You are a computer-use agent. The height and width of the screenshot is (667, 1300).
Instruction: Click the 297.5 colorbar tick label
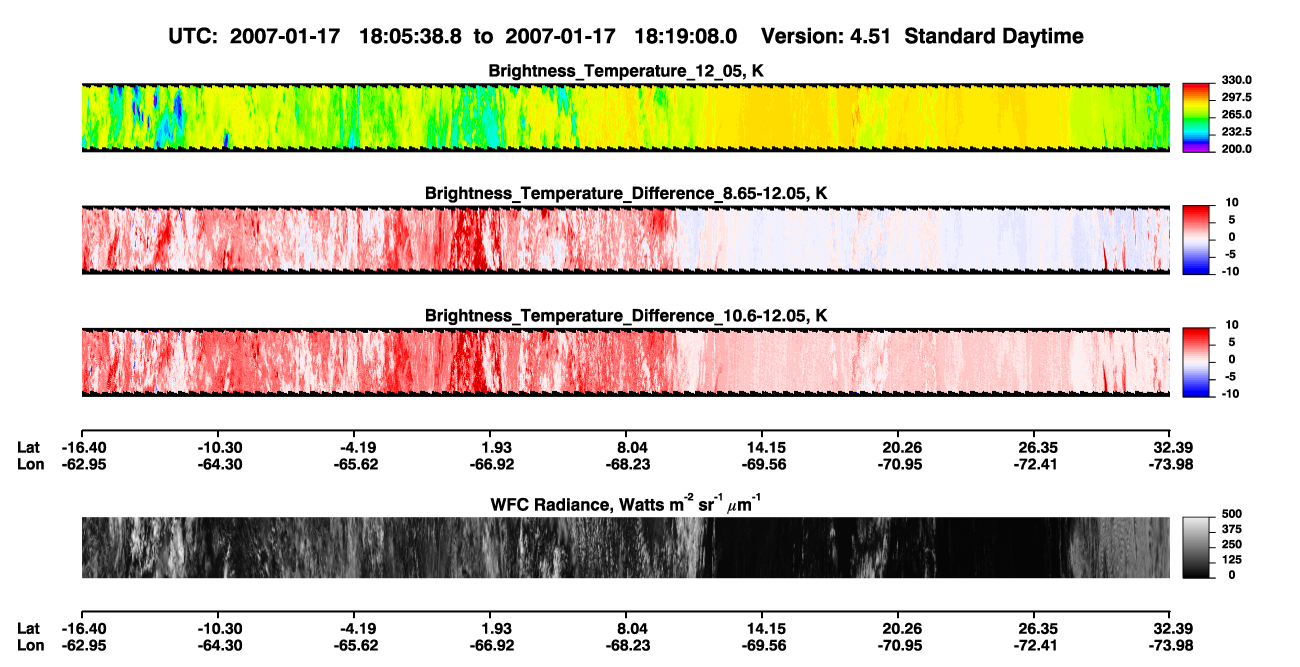point(1237,97)
